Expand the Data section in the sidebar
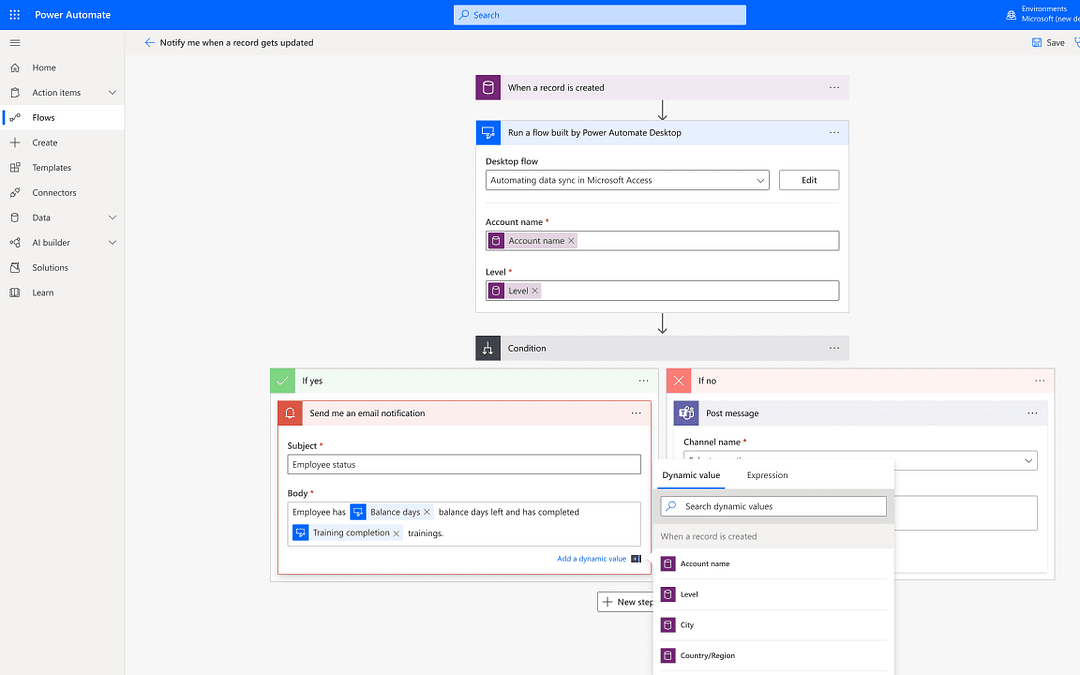The width and height of the screenshot is (1080, 675). (x=112, y=218)
